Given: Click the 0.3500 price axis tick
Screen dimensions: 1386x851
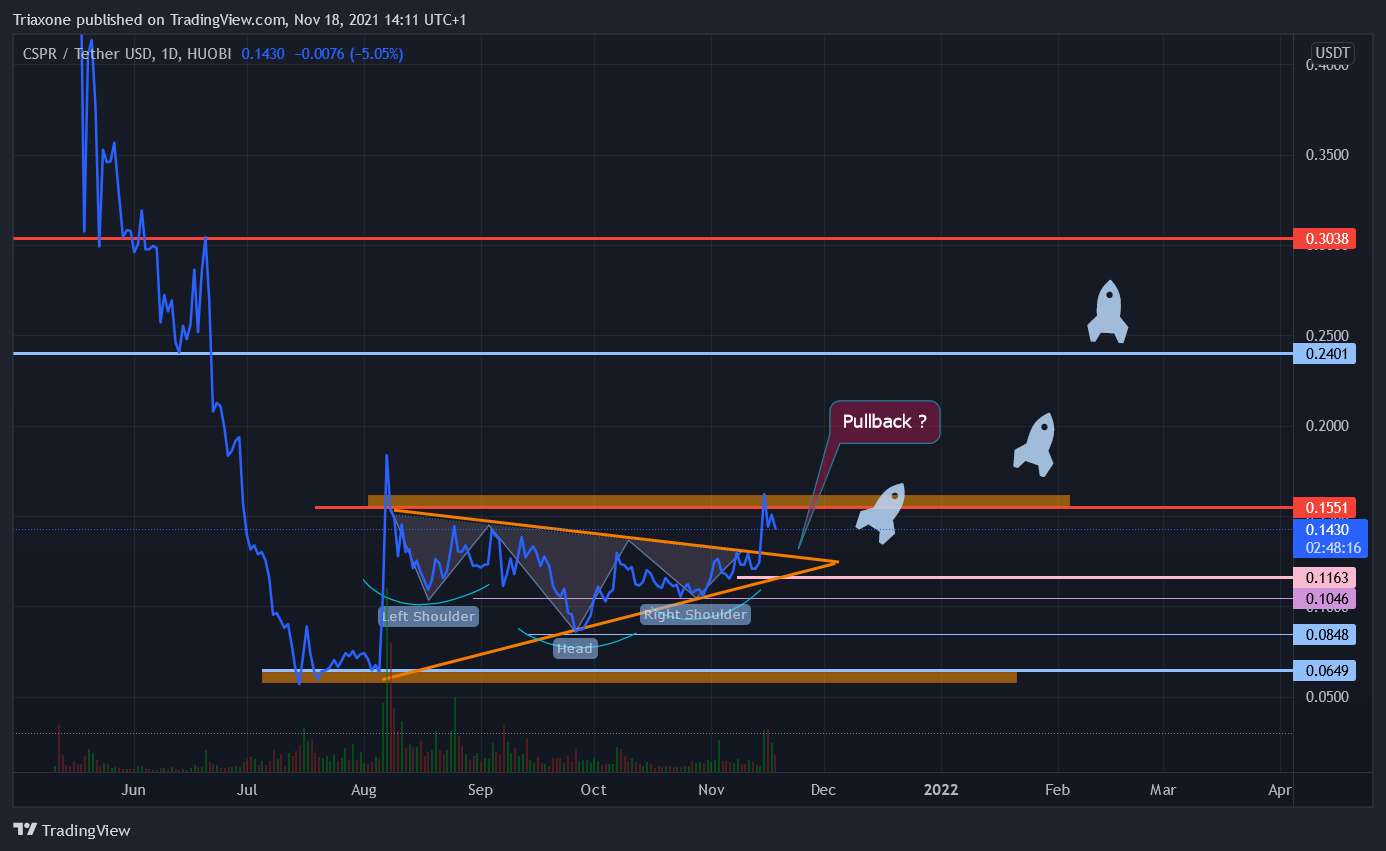Looking at the screenshot, I should [x=1328, y=155].
